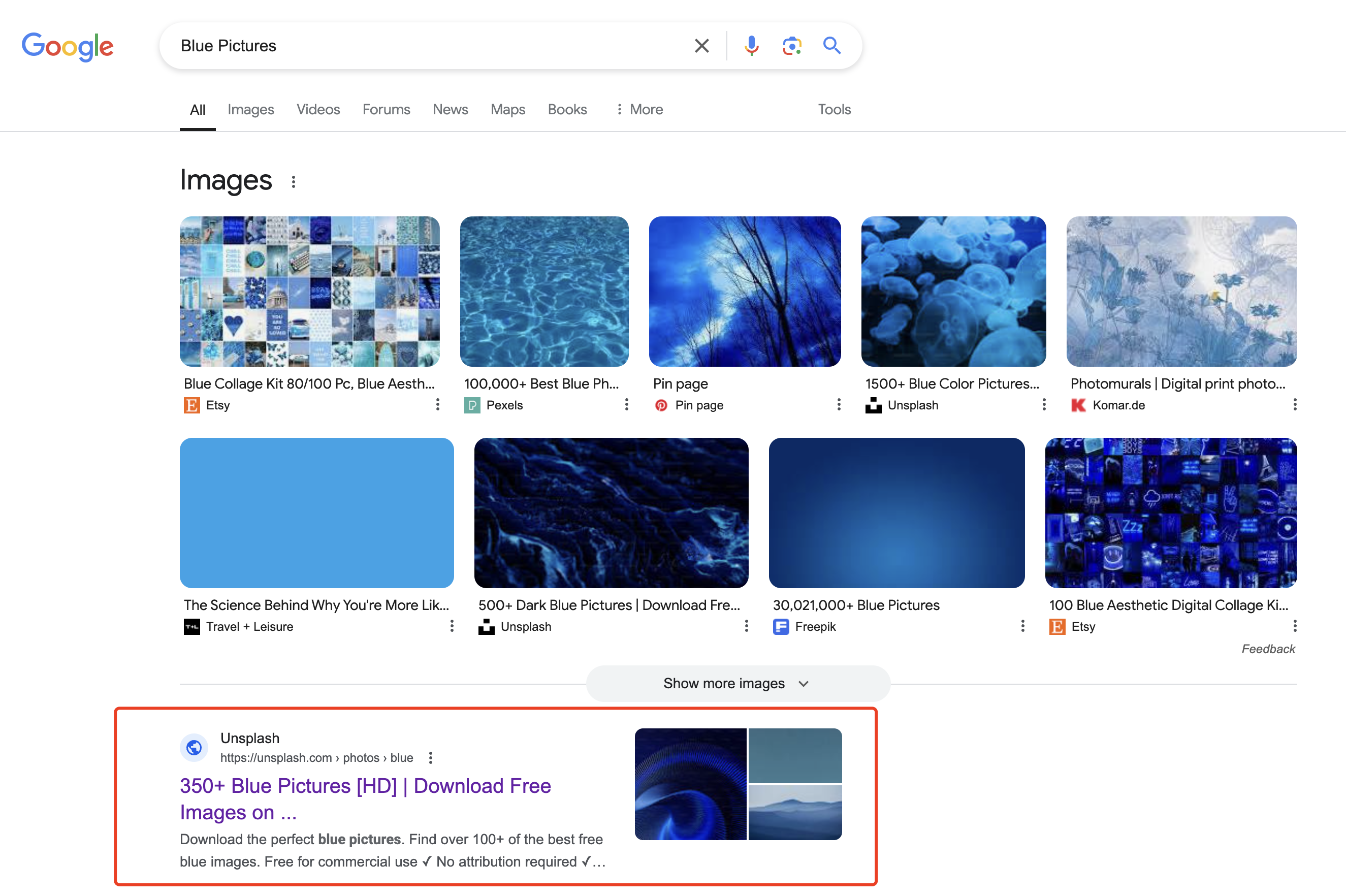Start voice search with the microphone icon
1346x896 pixels.
[751, 46]
